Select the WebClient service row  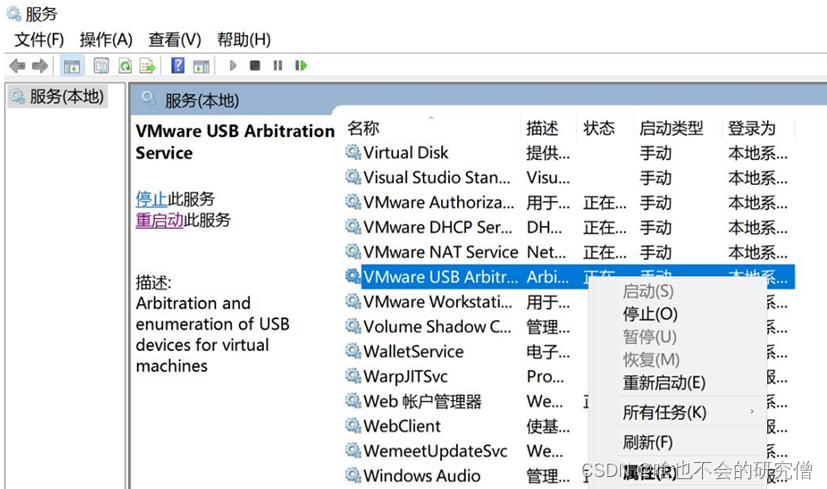(x=467, y=426)
